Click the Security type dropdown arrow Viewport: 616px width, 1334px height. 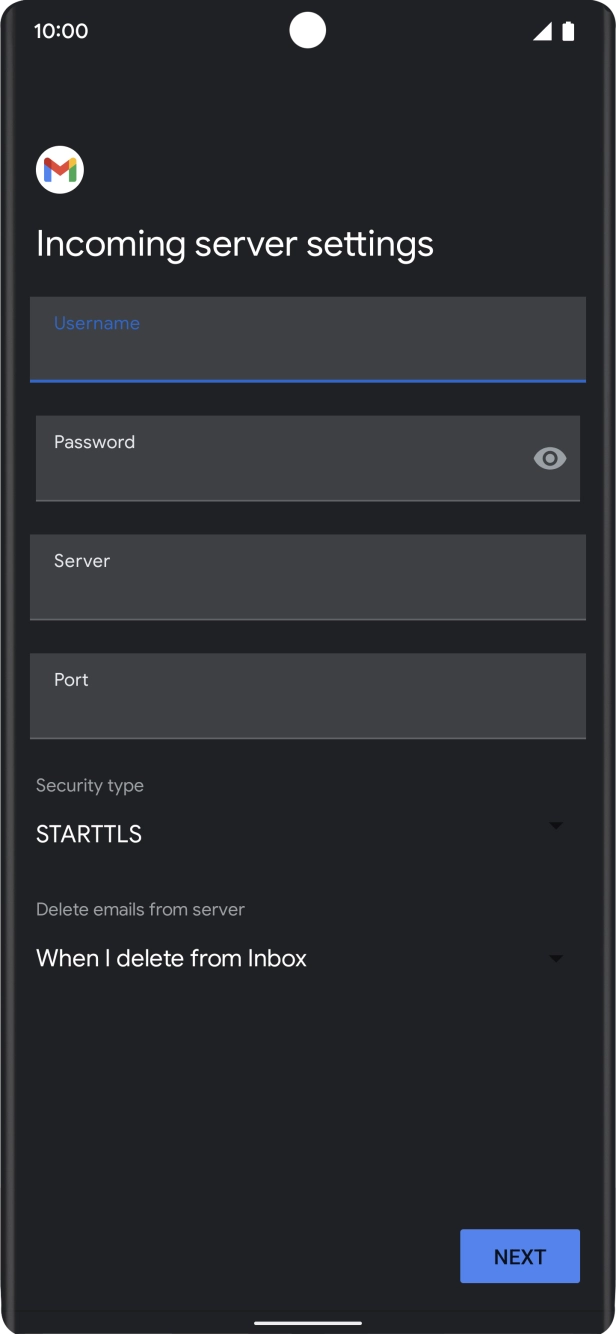point(557,825)
